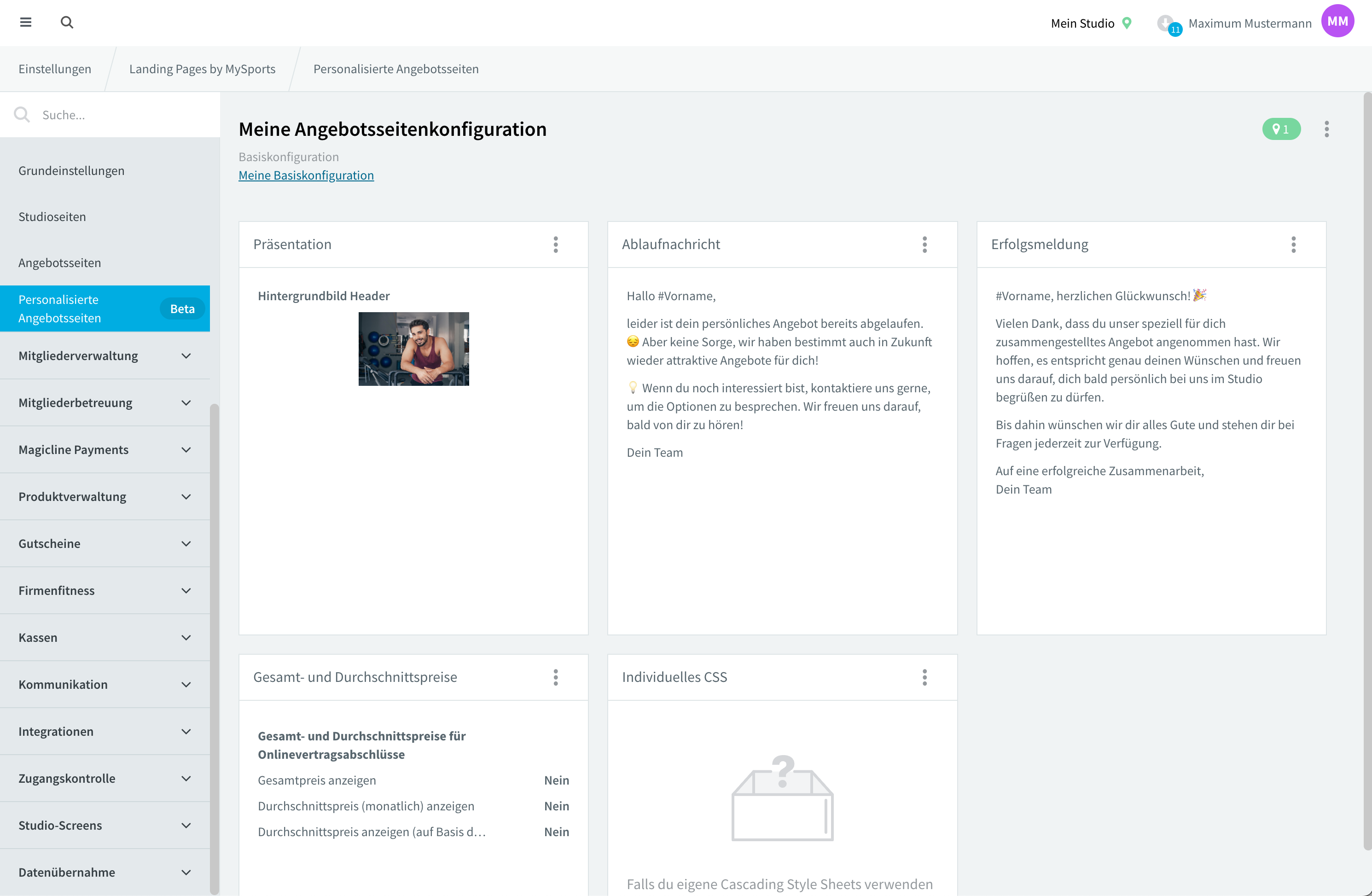Click the Präsentation card title

(x=292, y=244)
